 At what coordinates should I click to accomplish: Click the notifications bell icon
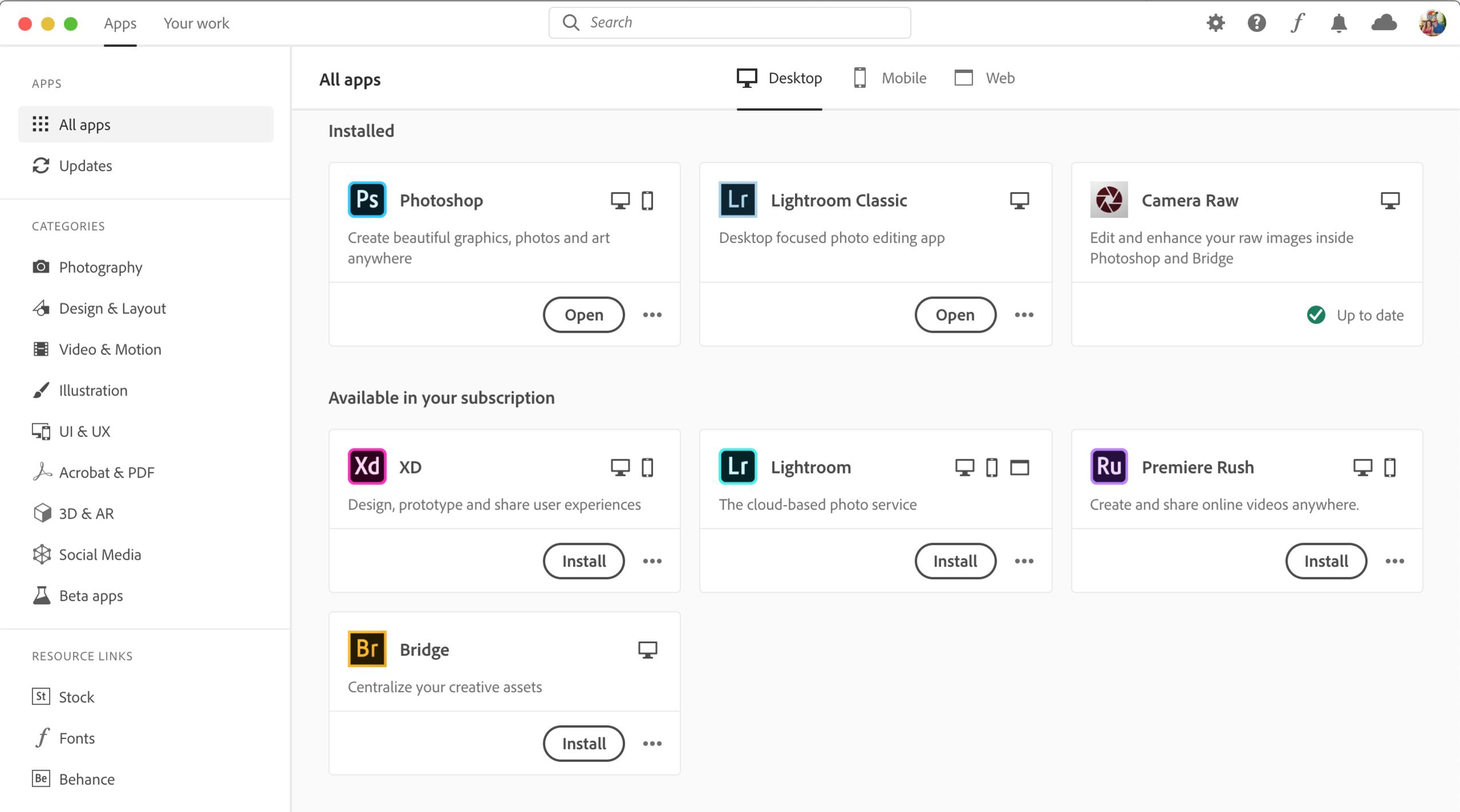(1338, 23)
